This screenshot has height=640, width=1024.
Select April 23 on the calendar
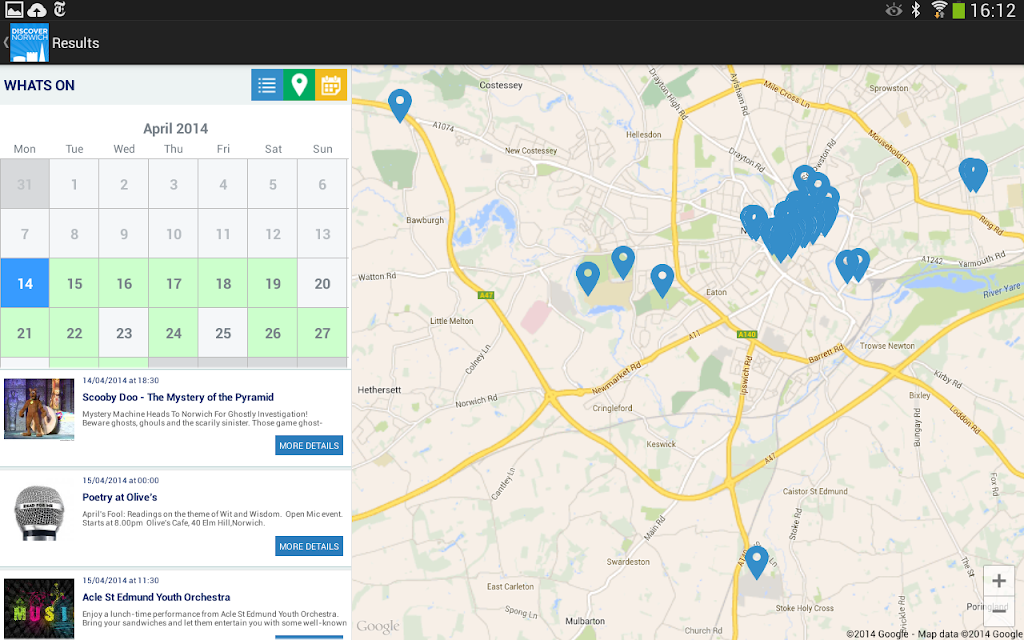click(x=124, y=333)
